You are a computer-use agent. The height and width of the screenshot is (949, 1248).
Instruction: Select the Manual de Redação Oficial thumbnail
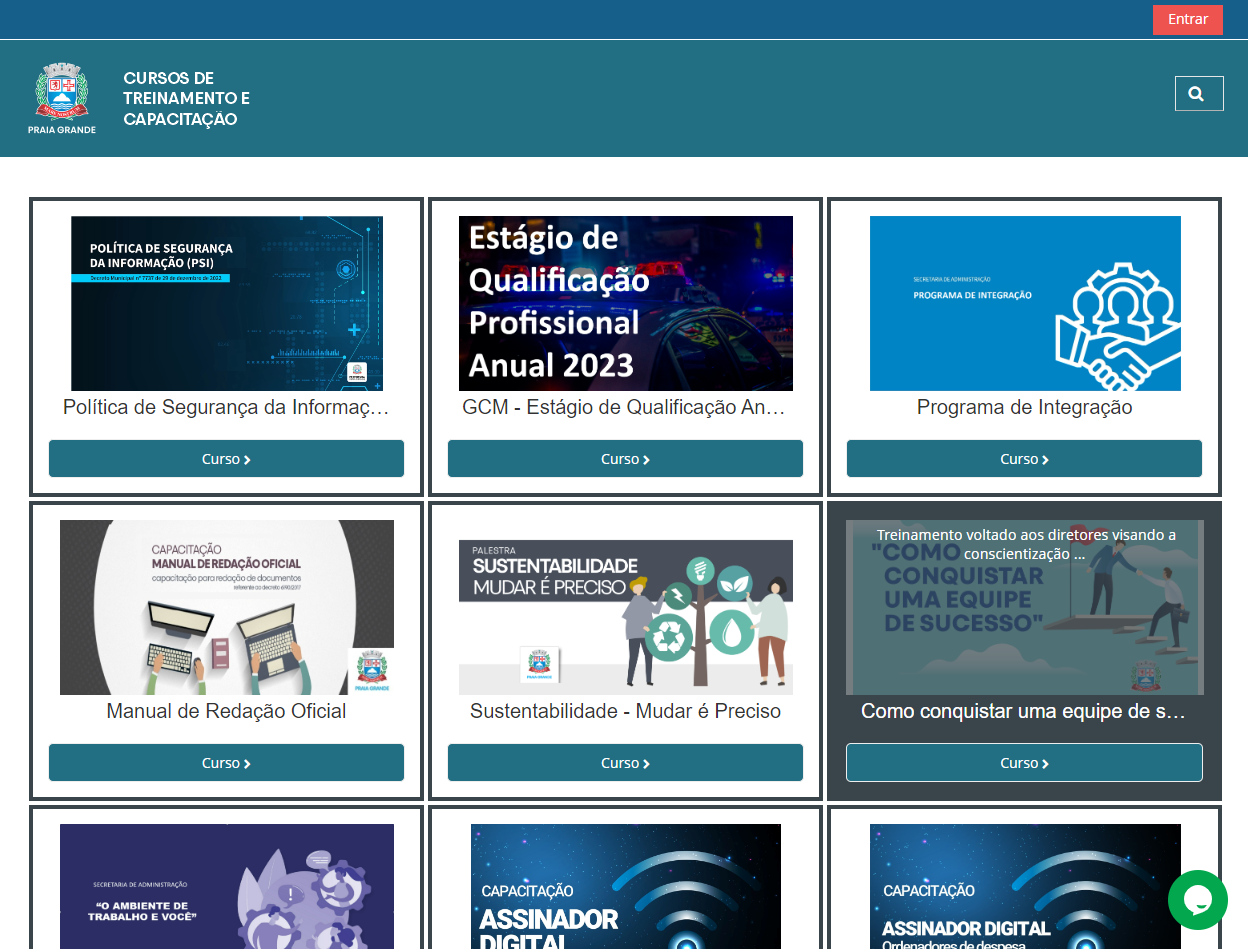pyautogui.click(x=226, y=607)
